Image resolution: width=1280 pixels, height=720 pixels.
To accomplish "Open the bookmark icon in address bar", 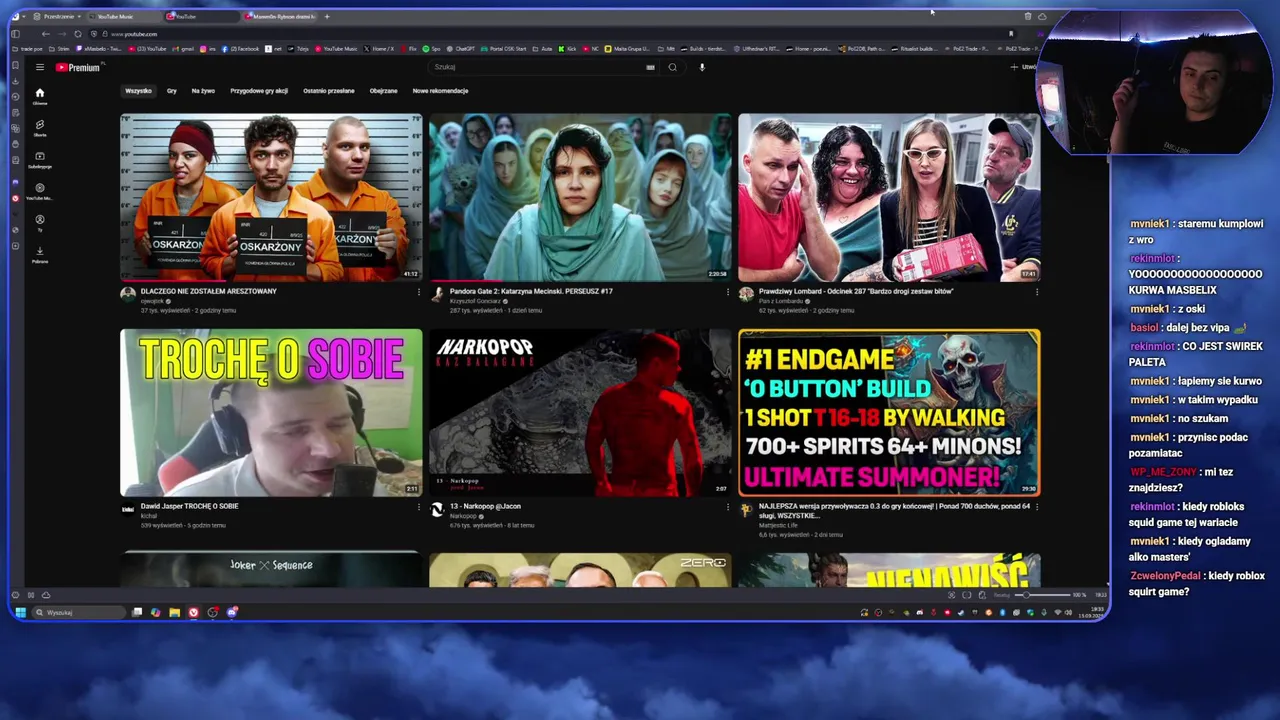I will click(1011, 34).
